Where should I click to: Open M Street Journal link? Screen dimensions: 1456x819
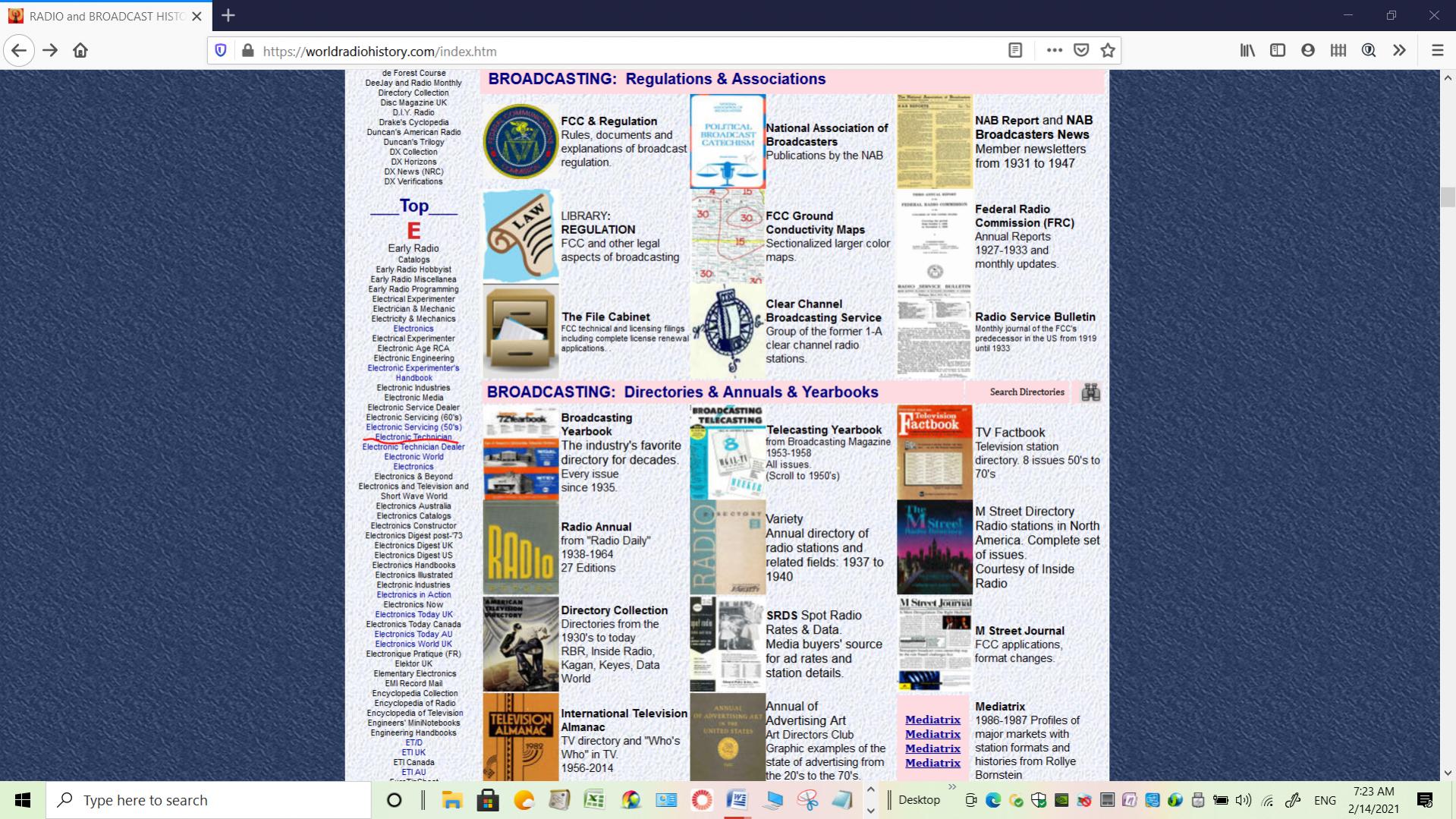pyautogui.click(x=1019, y=631)
